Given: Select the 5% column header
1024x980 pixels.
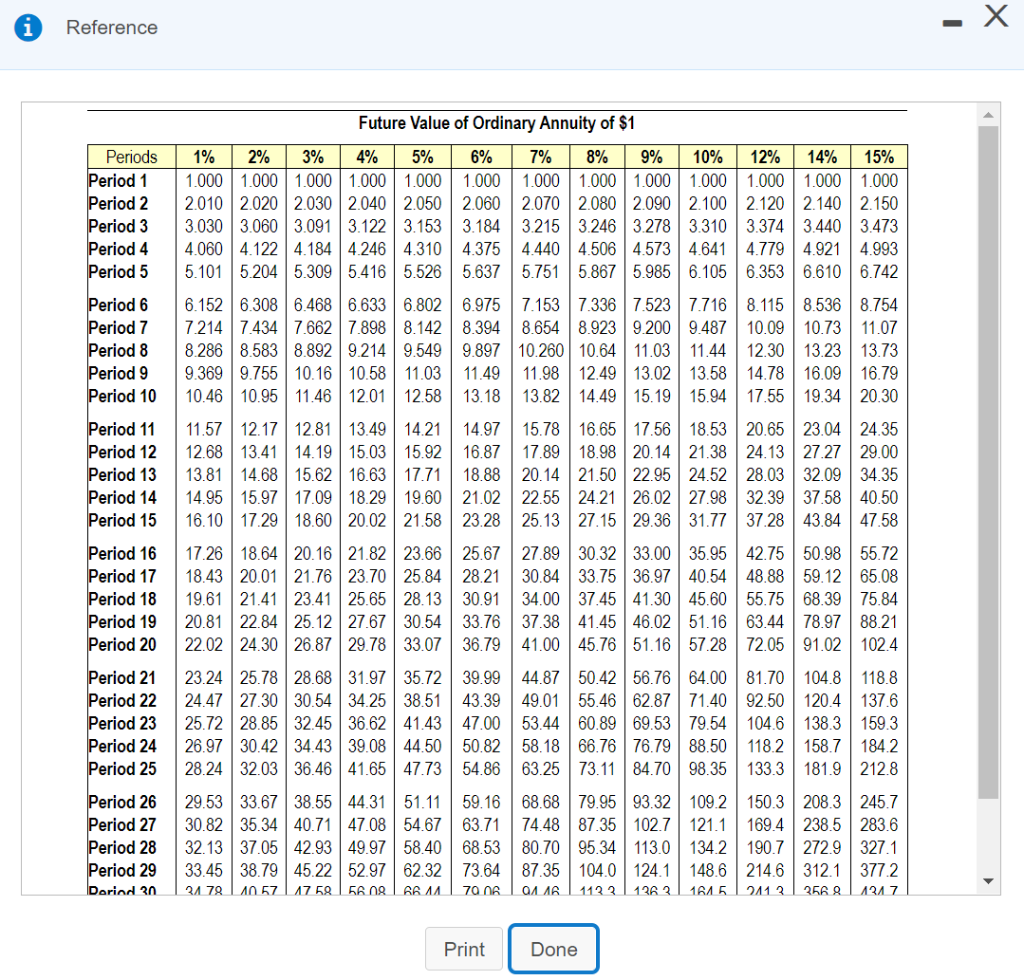Looking at the screenshot, I should pyautogui.click(x=422, y=157).
